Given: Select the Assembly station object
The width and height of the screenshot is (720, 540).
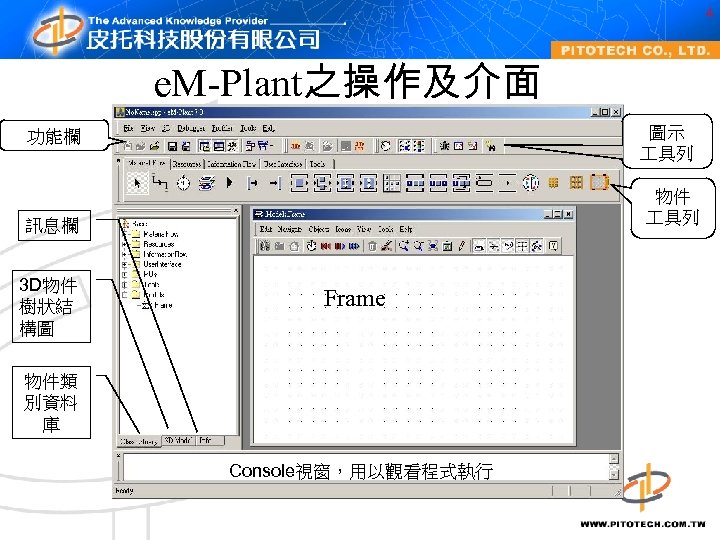Looking at the screenshot, I should coord(346,183).
